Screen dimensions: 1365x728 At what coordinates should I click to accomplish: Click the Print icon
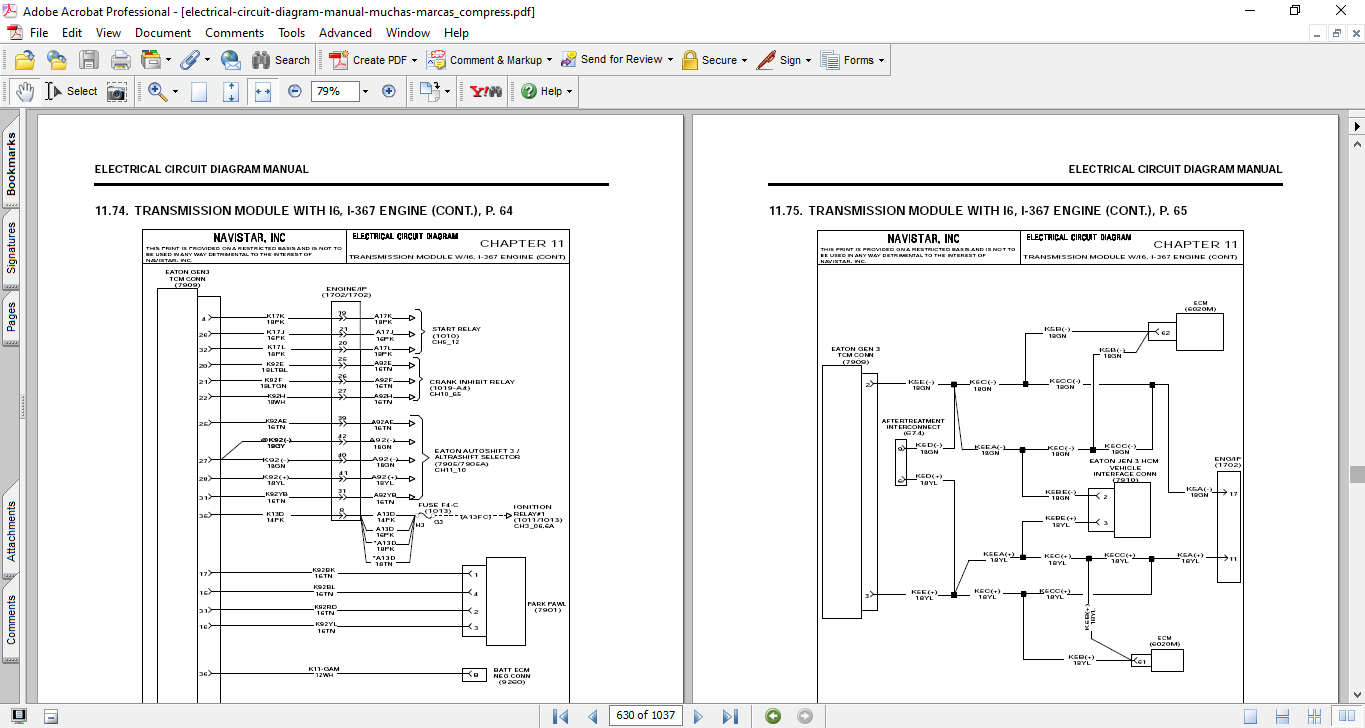[121, 60]
